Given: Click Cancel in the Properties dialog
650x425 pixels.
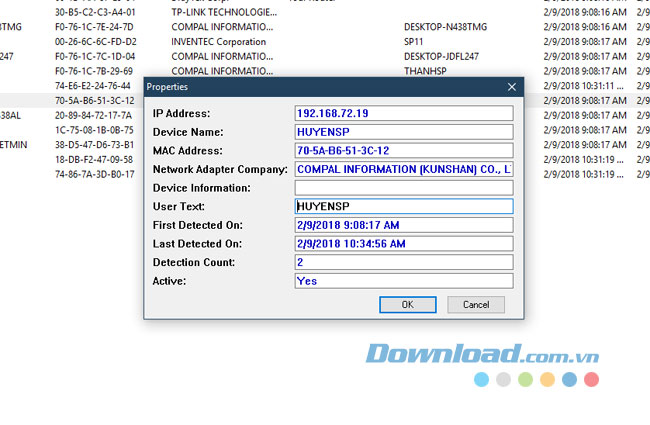Looking at the screenshot, I should 476,305.
